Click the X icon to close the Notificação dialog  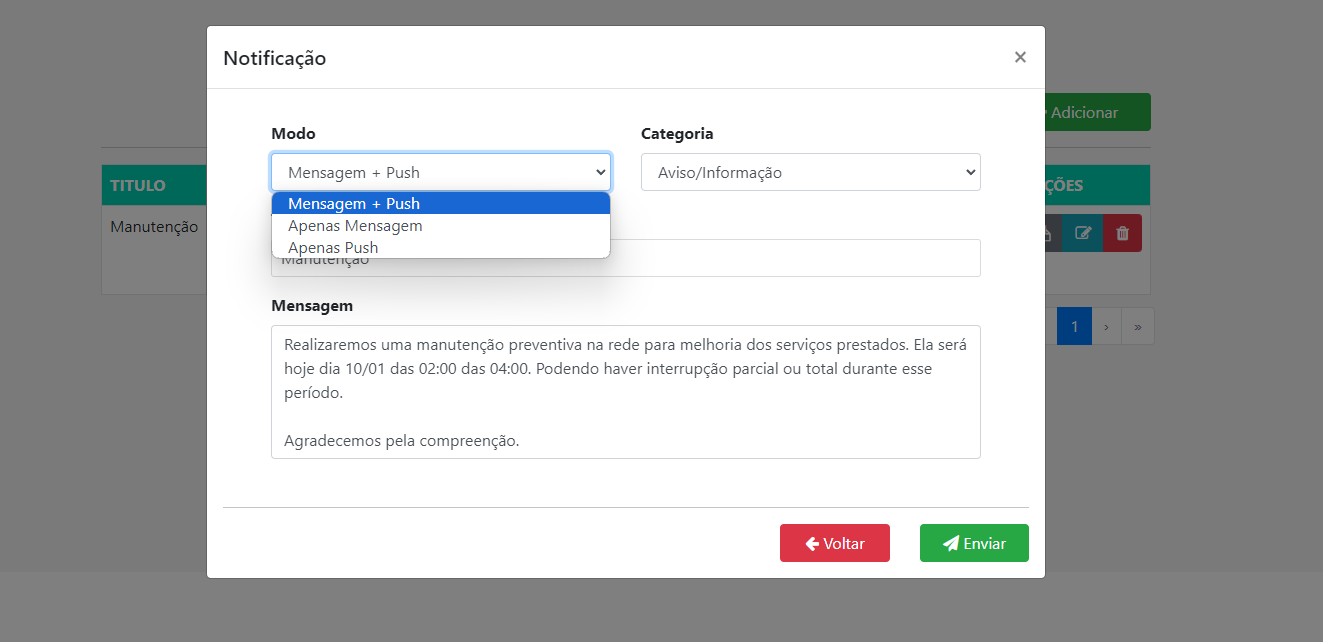tap(1020, 57)
